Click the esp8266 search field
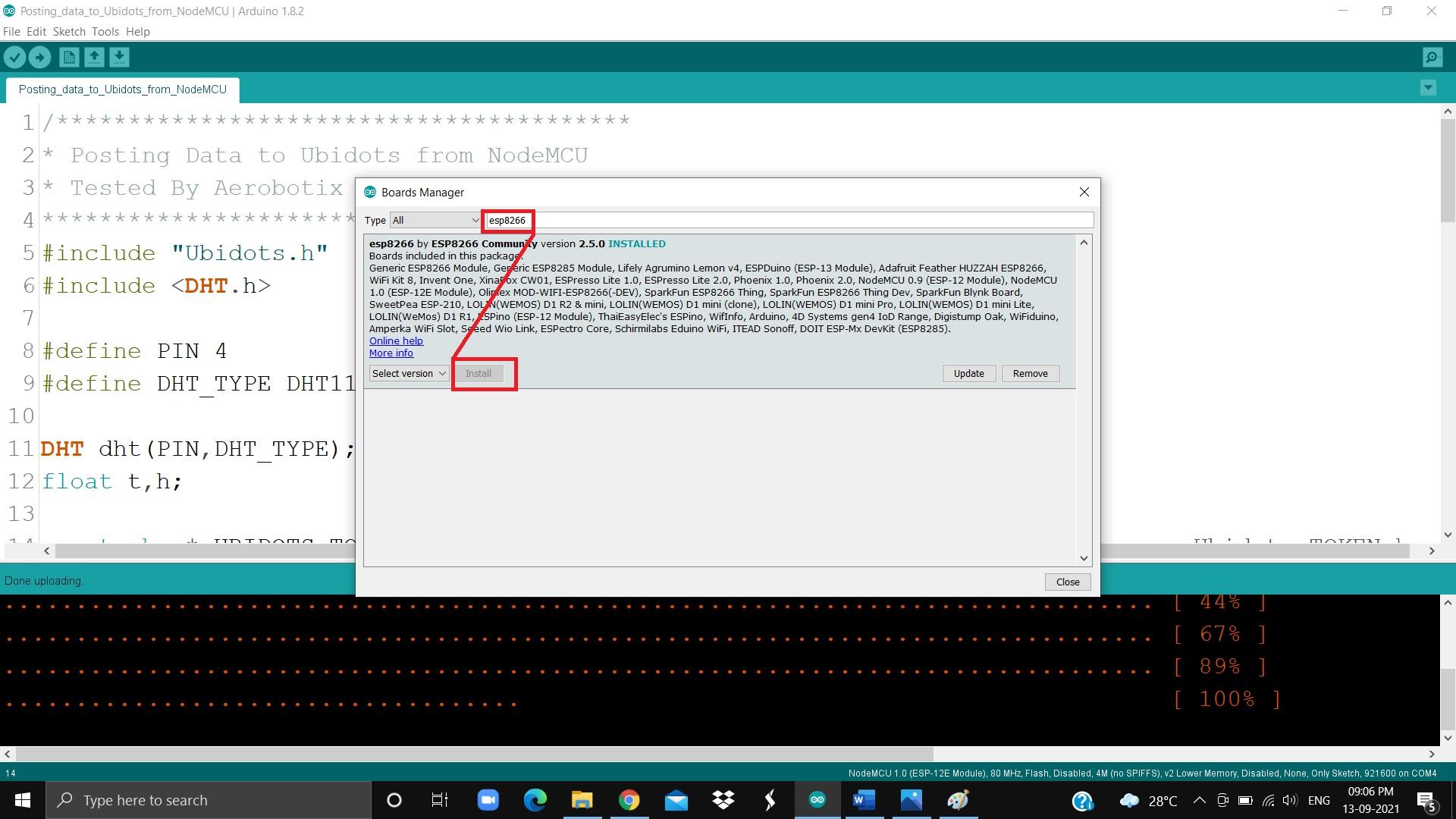This screenshot has width=1456, height=819. (789, 221)
